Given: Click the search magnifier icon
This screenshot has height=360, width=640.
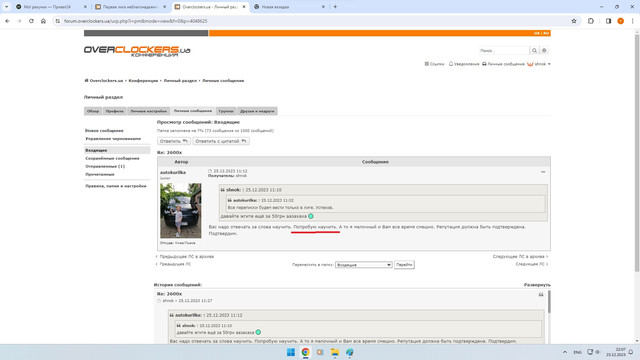Looking at the screenshot, I should pyautogui.click(x=534, y=51).
